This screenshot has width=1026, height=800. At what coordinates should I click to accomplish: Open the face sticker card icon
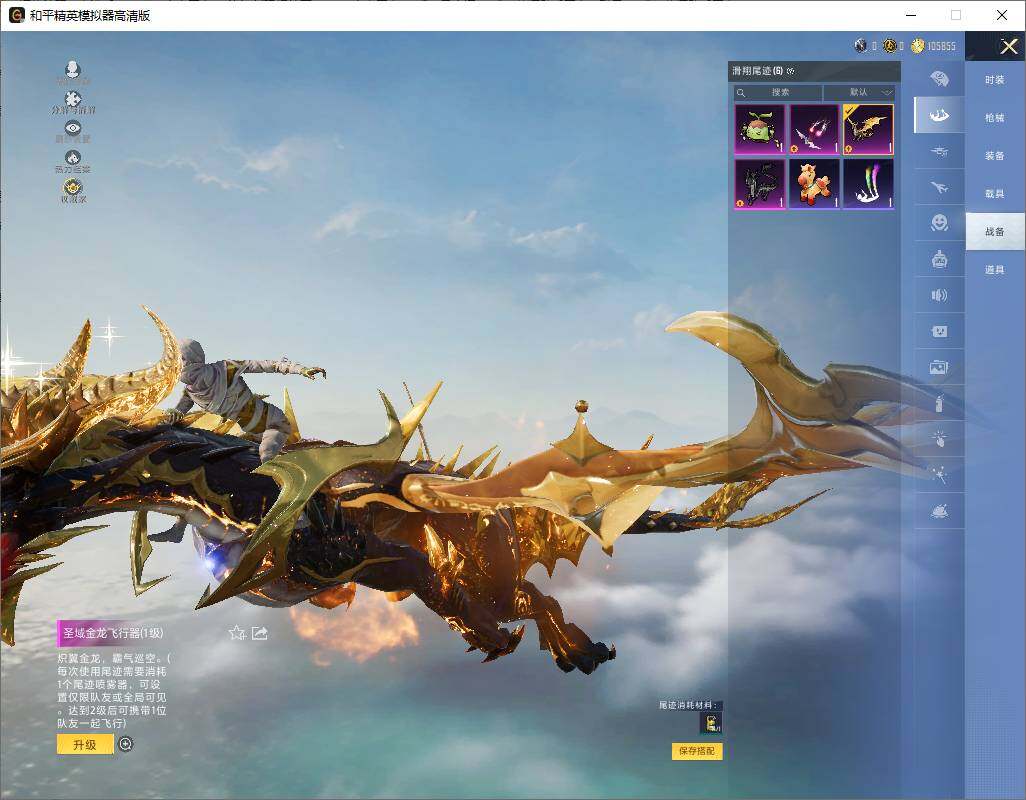coord(939,332)
